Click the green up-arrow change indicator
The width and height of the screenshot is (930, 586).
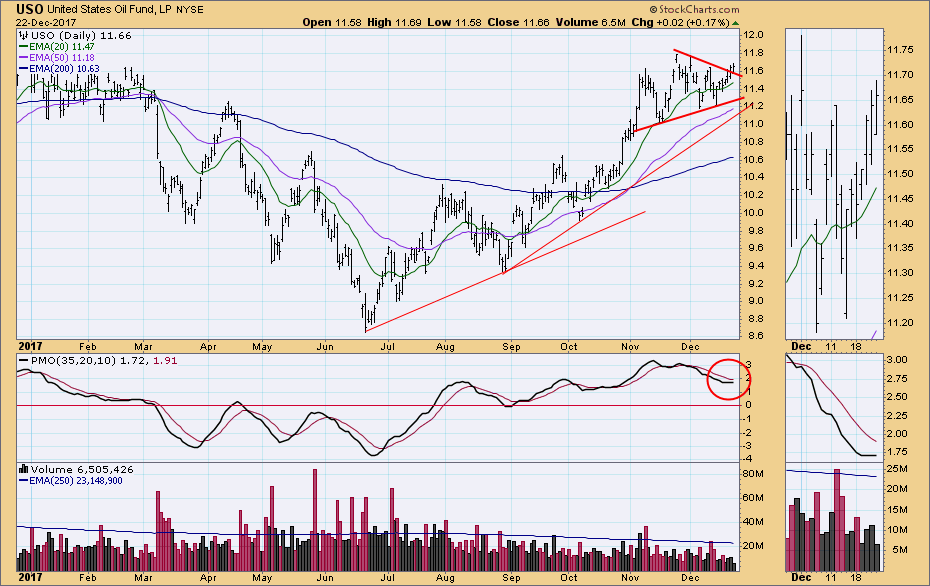pyautogui.click(x=735, y=23)
